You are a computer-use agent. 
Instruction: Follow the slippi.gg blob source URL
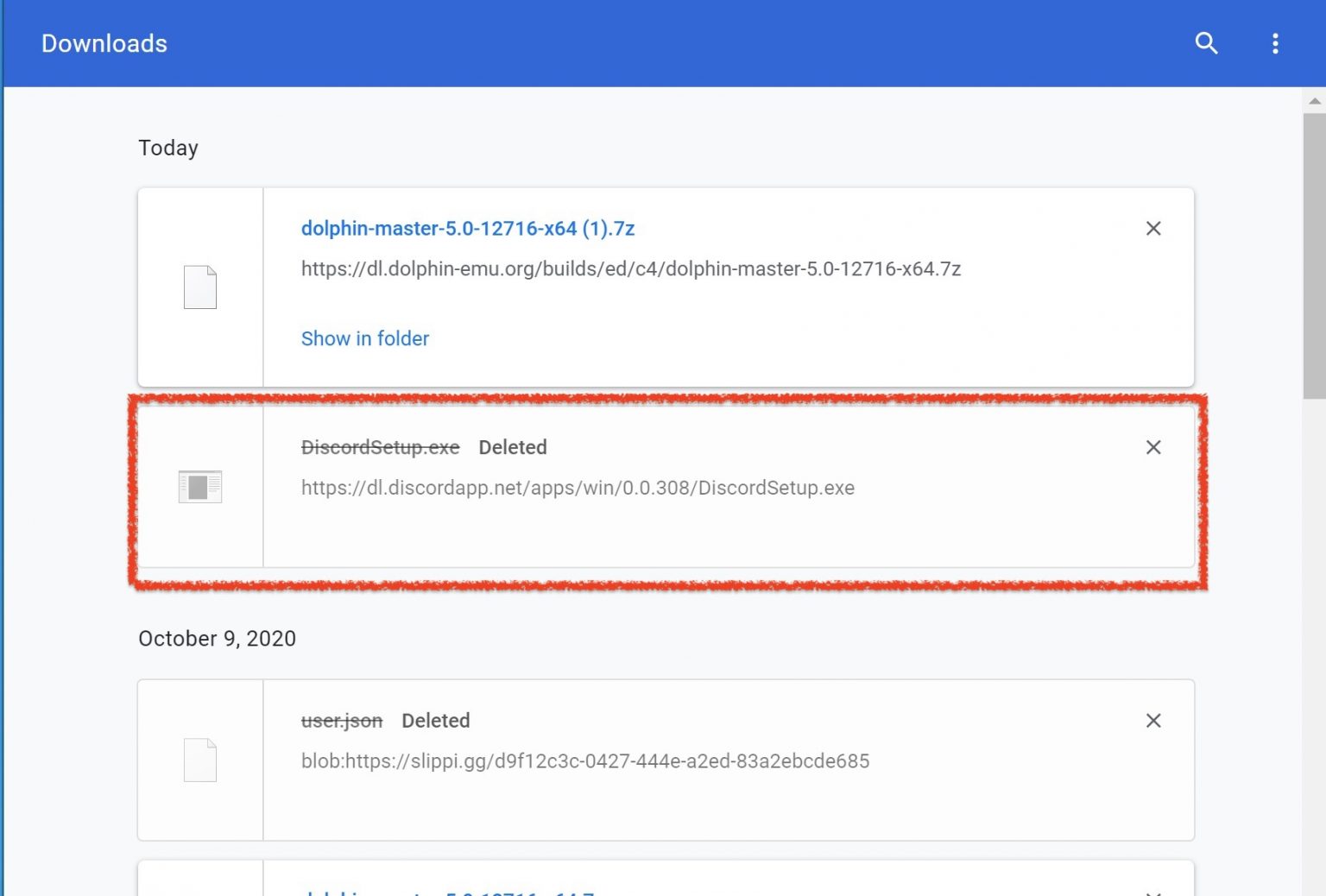(584, 761)
